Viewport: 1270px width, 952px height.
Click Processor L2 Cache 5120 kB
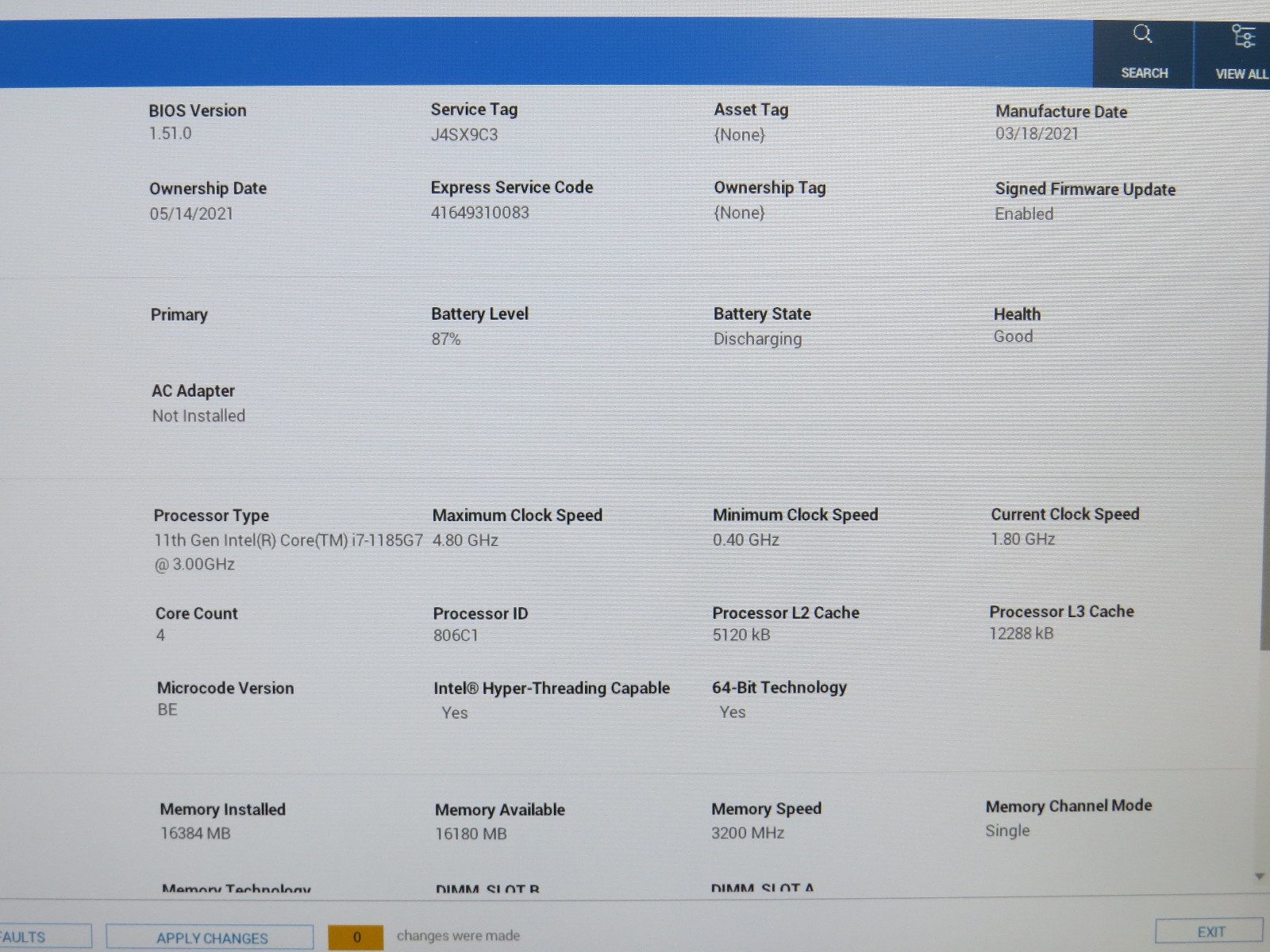click(741, 635)
